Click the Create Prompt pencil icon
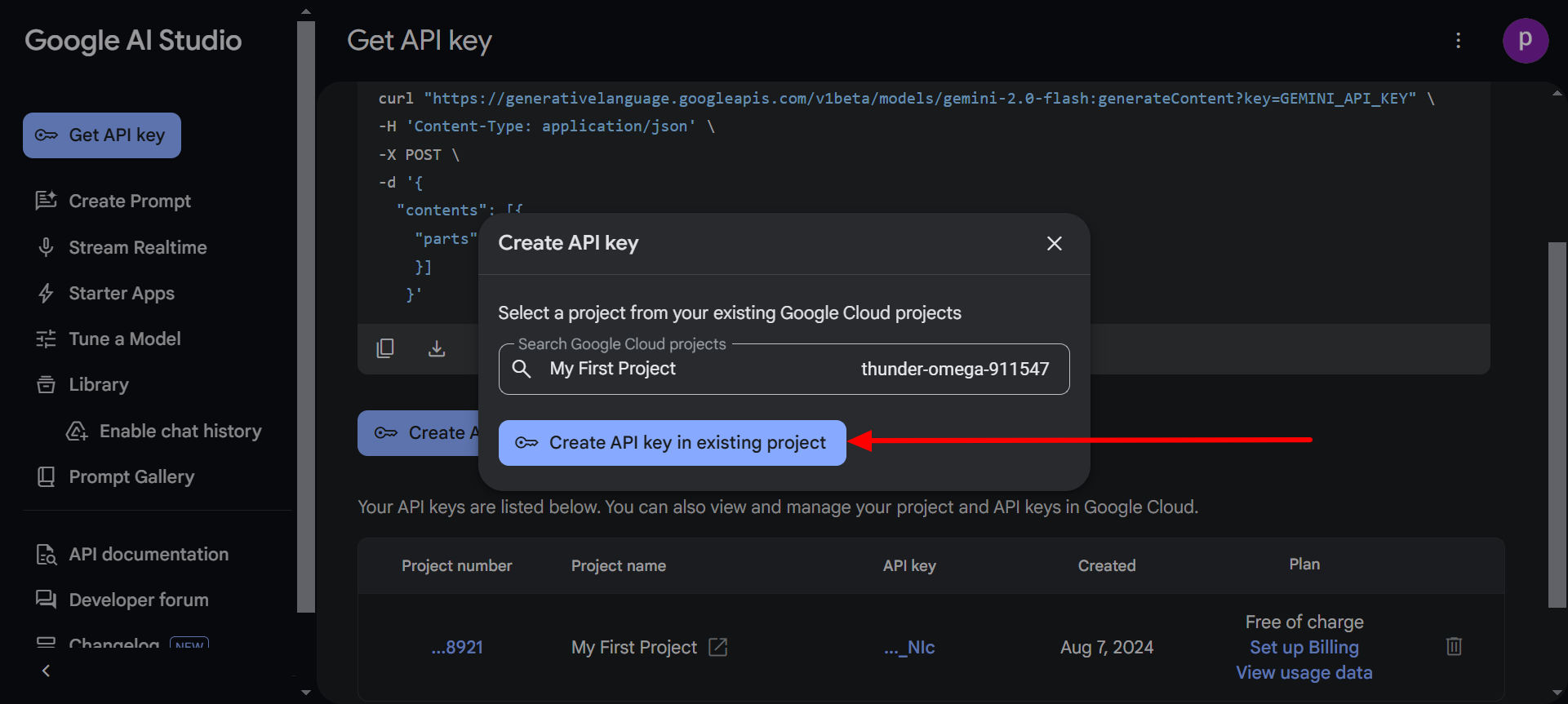This screenshot has height=704, width=1568. 47,200
